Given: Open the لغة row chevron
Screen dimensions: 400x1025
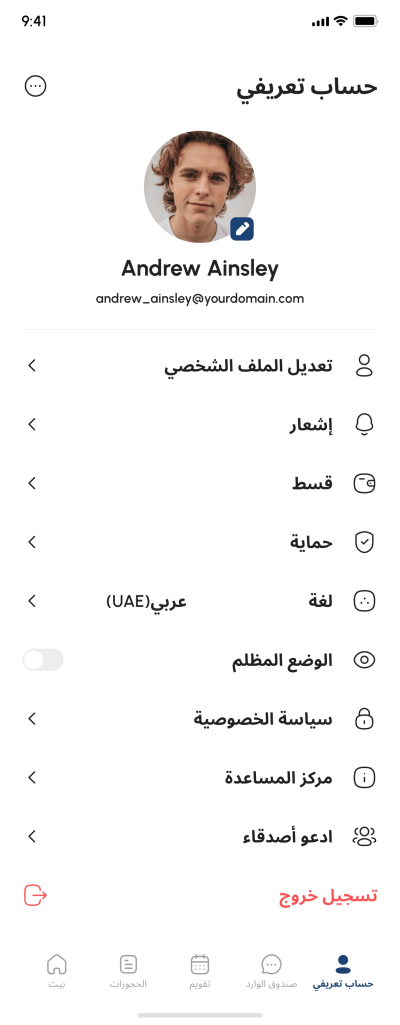Looking at the screenshot, I should [32, 601].
